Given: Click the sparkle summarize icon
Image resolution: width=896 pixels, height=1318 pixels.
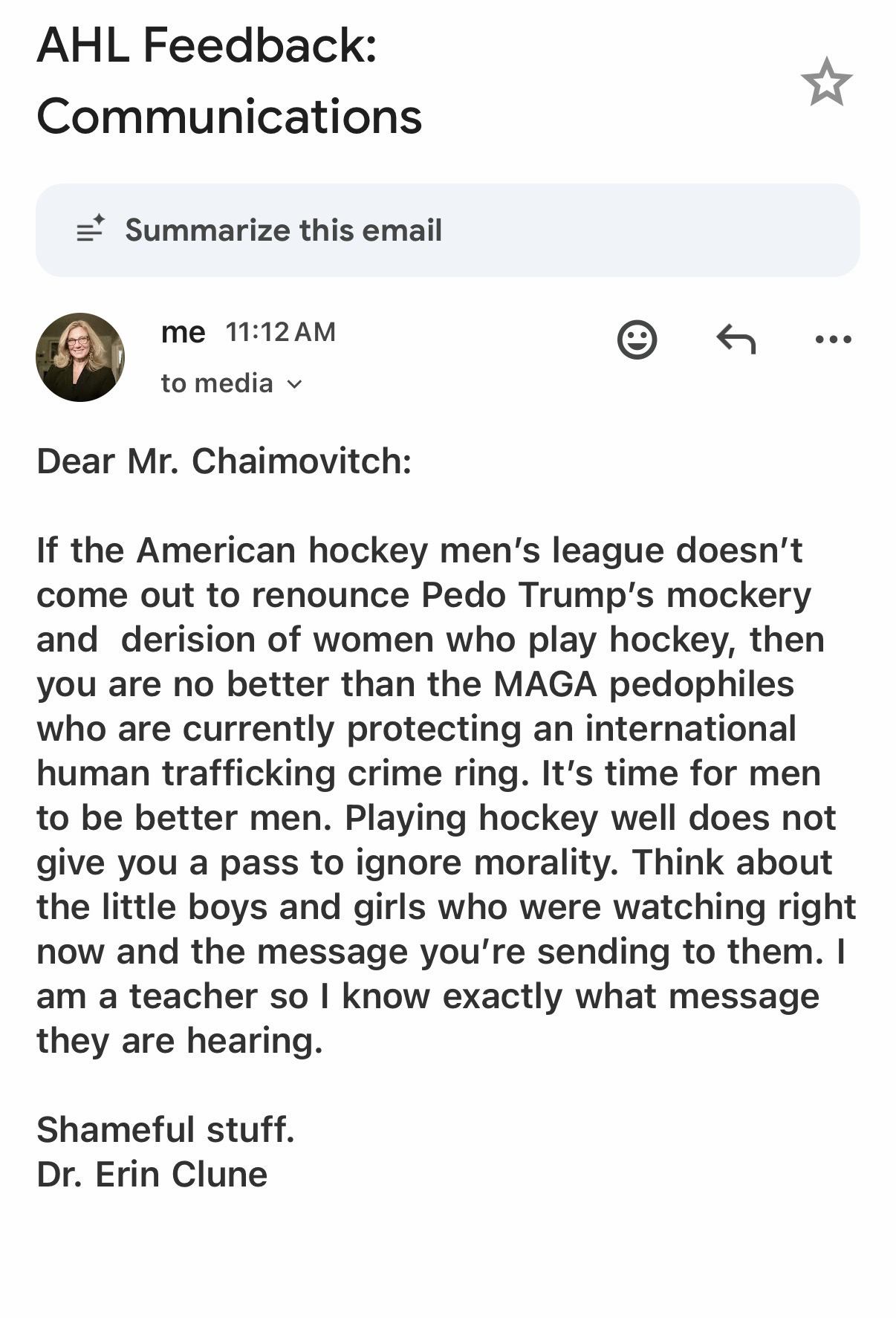Looking at the screenshot, I should tap(91, 229).
